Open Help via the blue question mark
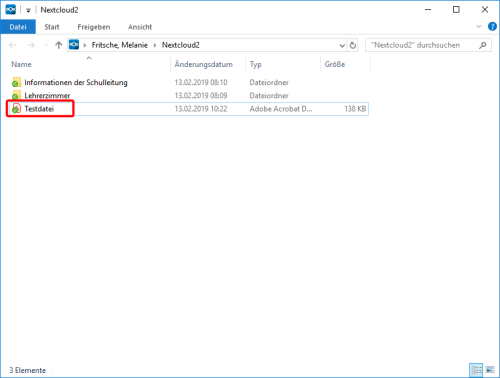The image size is (500, 378). click(492, 26)
